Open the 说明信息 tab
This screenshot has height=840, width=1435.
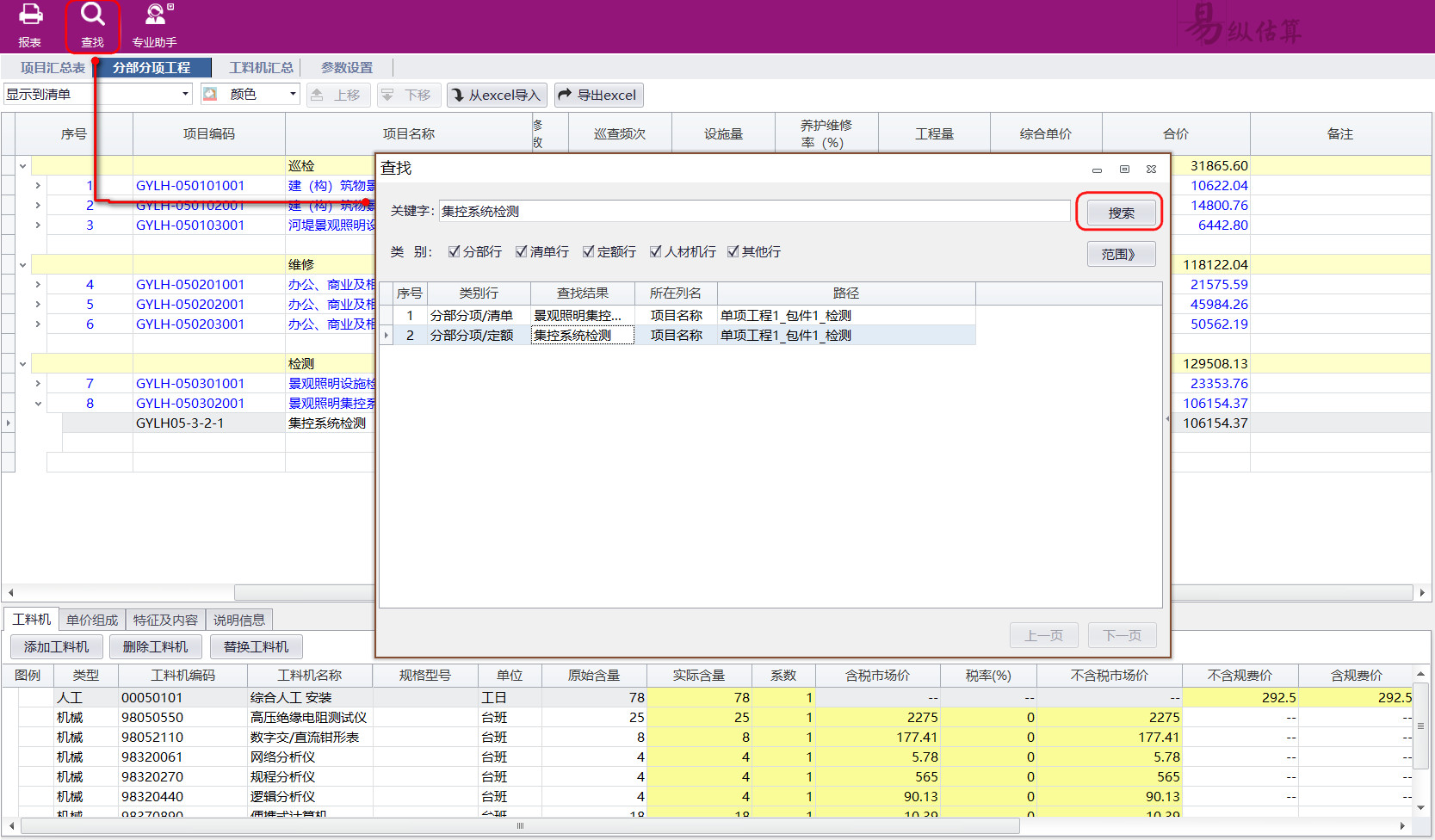pos(239,620)
